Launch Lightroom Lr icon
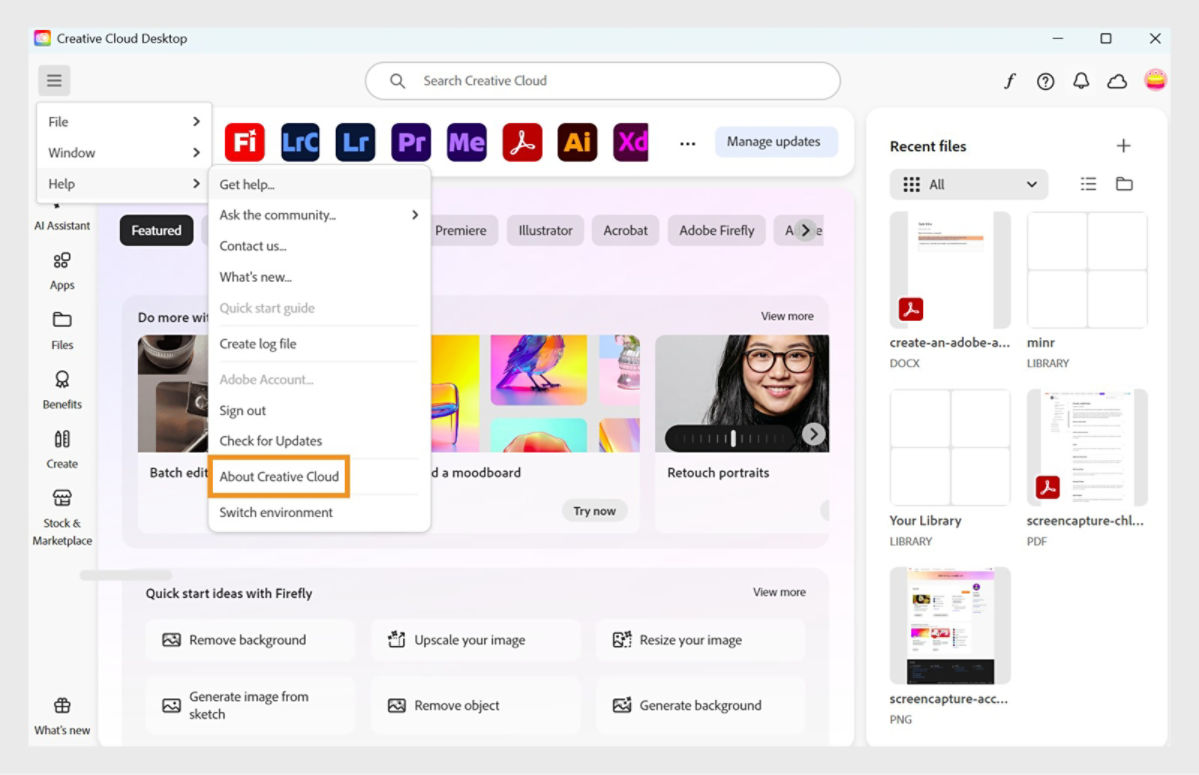Screen dimensions: 1199x775 [356, 142]
